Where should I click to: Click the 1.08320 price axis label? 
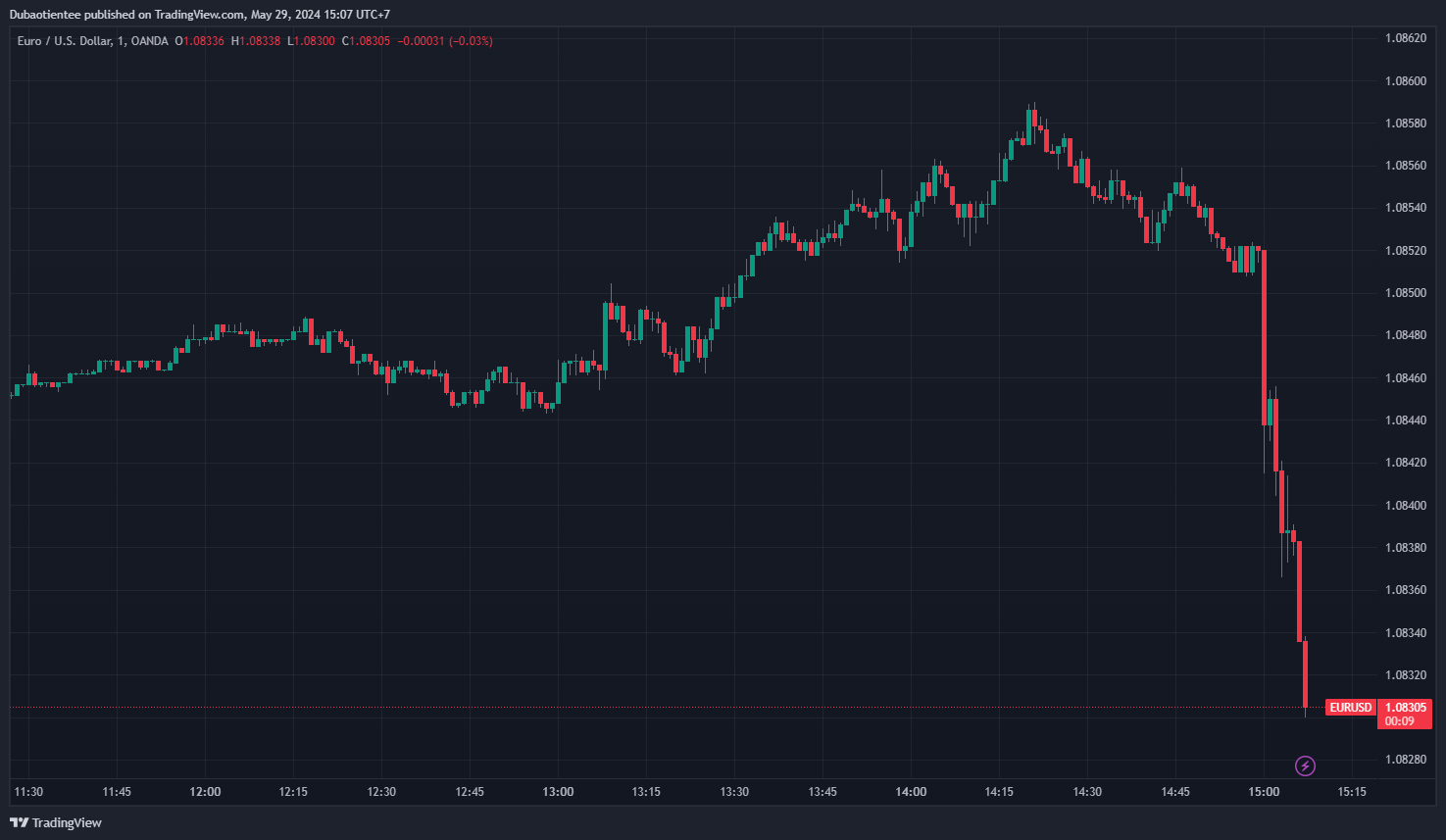[x=1405, y=675]
